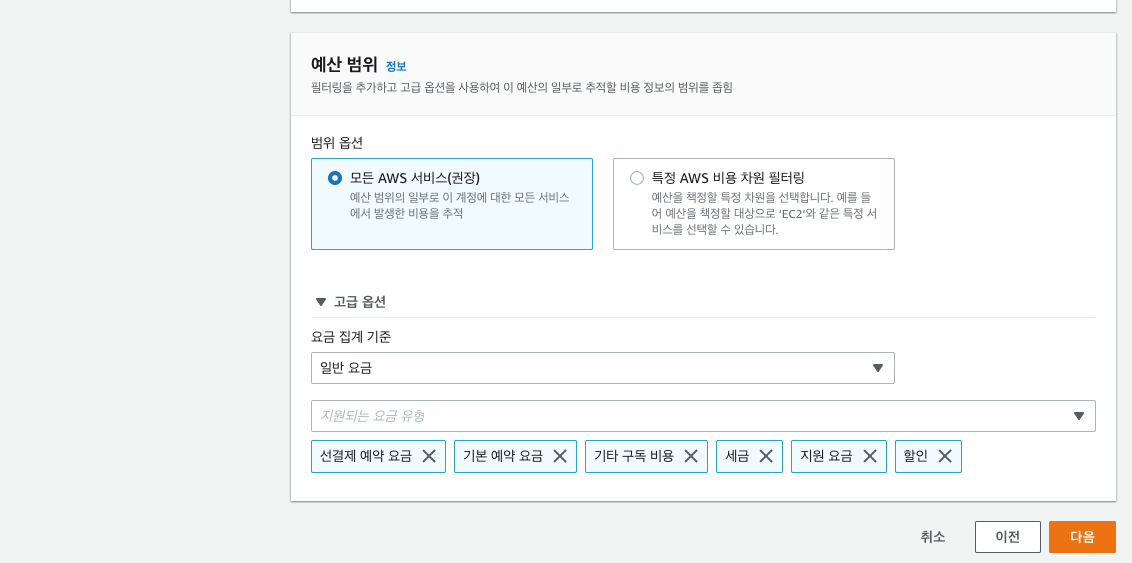Viewport: 1132px width, 563px height.
Task: Click the 범위 옵션 label
Action: point(336,143)
